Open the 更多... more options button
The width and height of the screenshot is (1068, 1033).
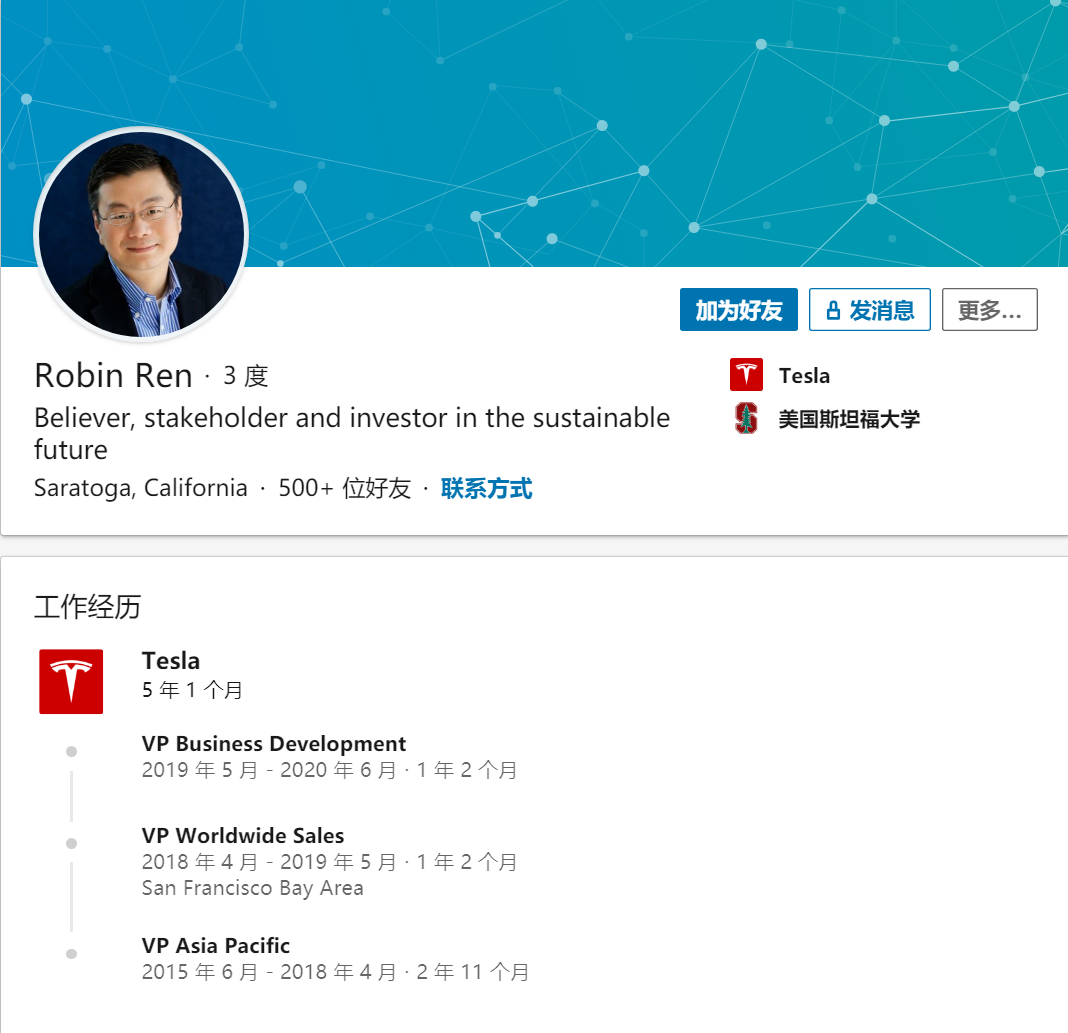click(x=990, y=310)
